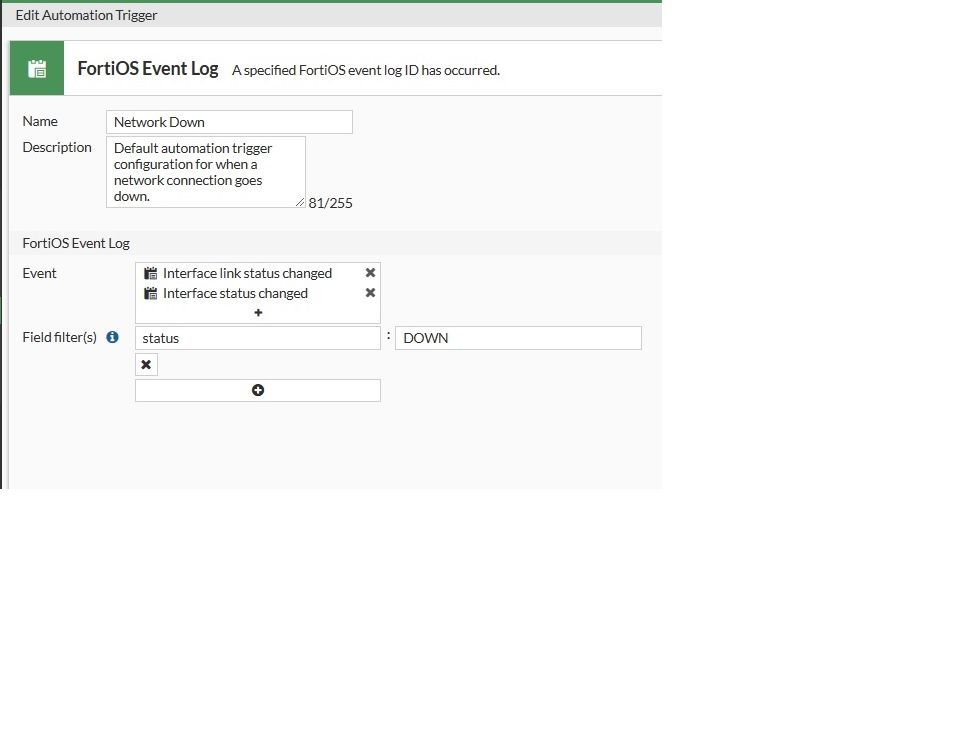
Task: Click the green FortiOS Event Log icon
Action: tap(37, 68)
